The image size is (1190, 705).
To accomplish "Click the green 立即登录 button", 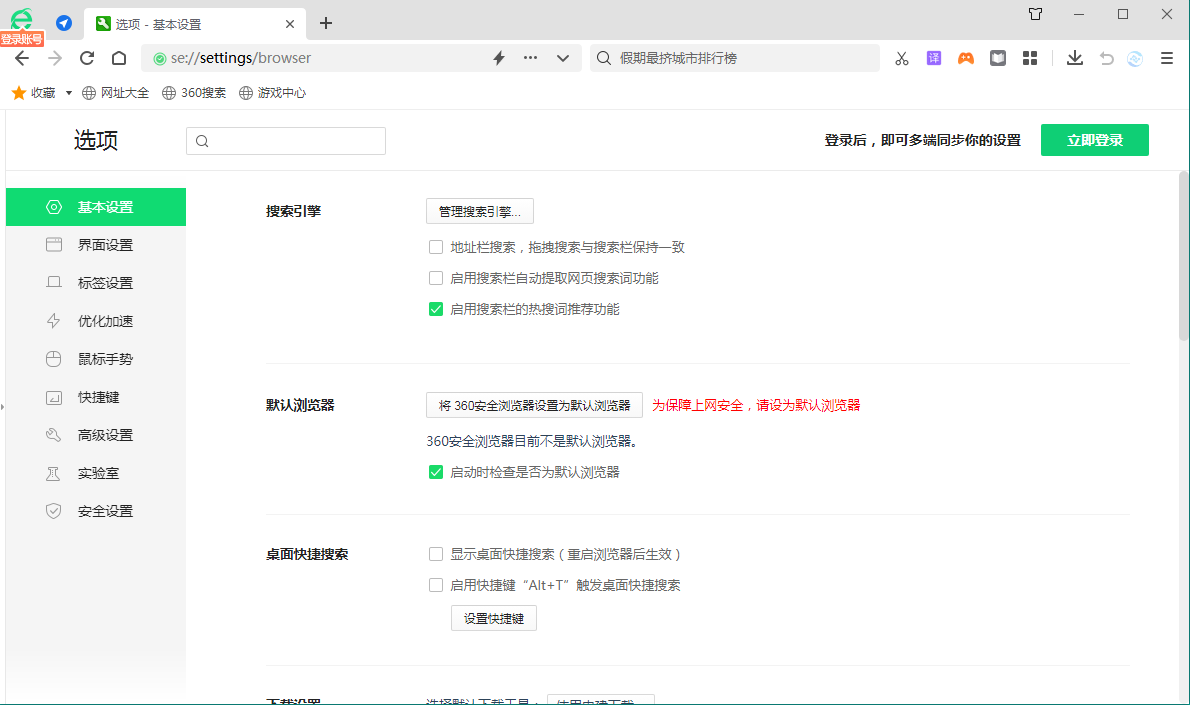I will pos(1094,140).
